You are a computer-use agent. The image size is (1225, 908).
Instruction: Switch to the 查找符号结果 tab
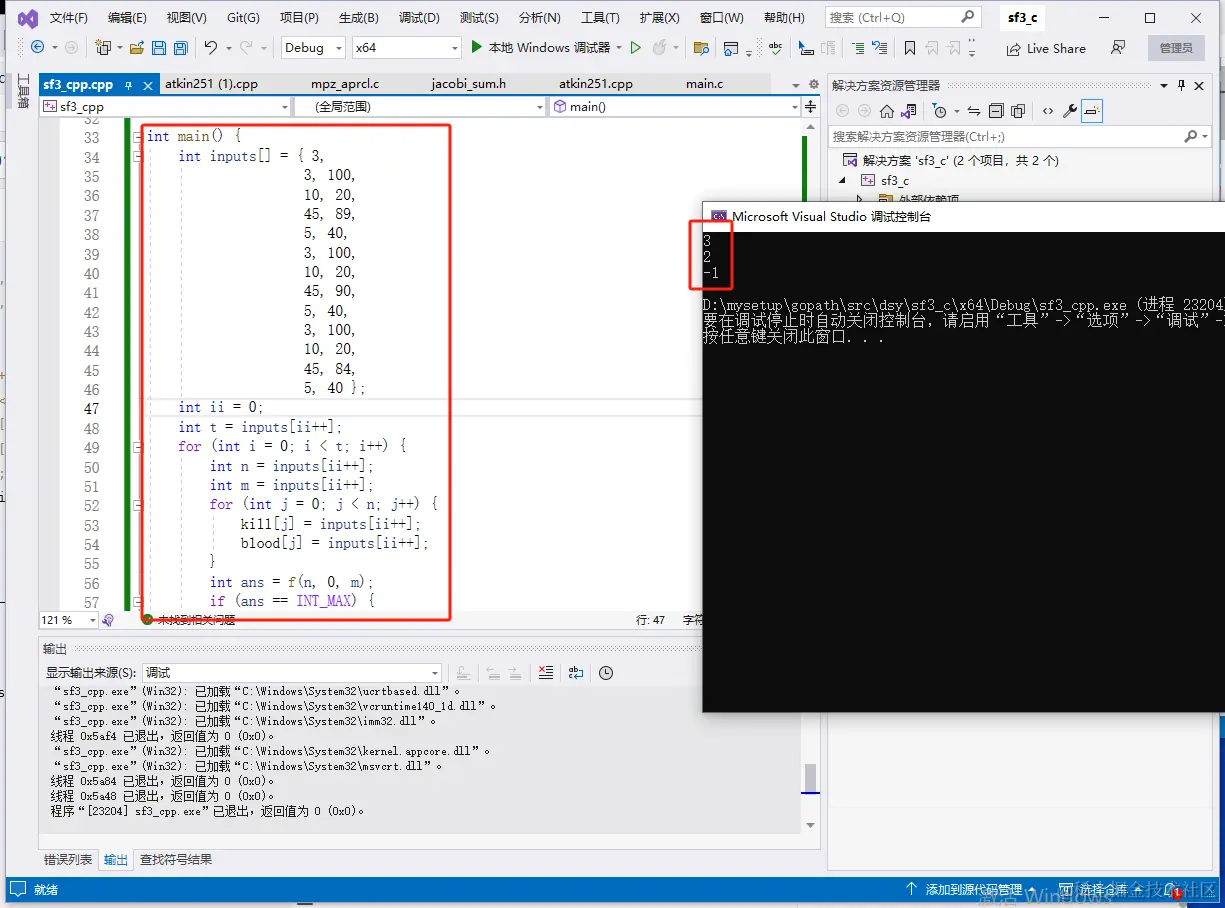(x=176, y=860)
